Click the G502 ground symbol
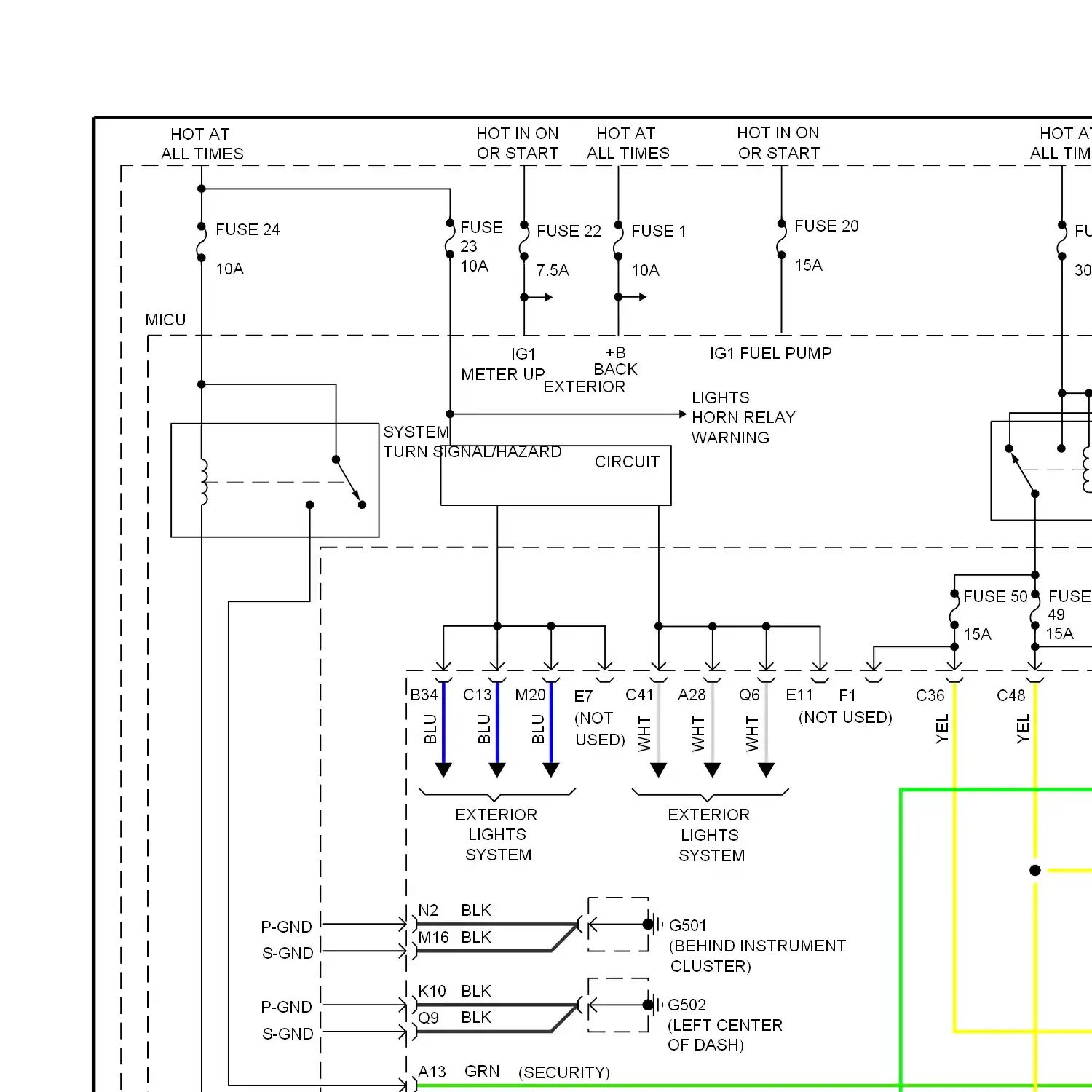This screenshot has width=1092, height=1092. coord(654,1005)
